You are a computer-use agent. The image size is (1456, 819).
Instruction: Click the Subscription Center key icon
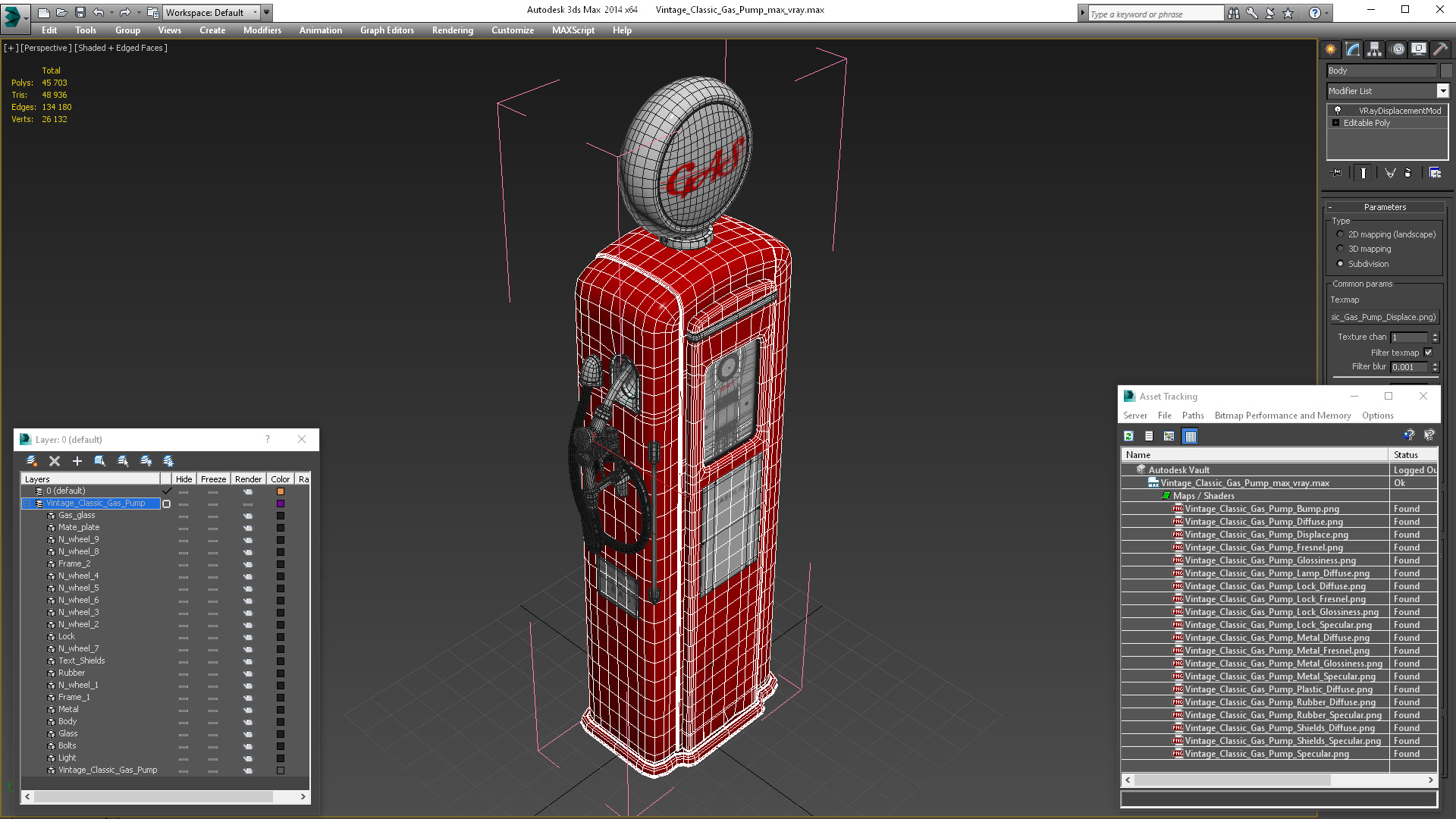(x=1252, y=13)
